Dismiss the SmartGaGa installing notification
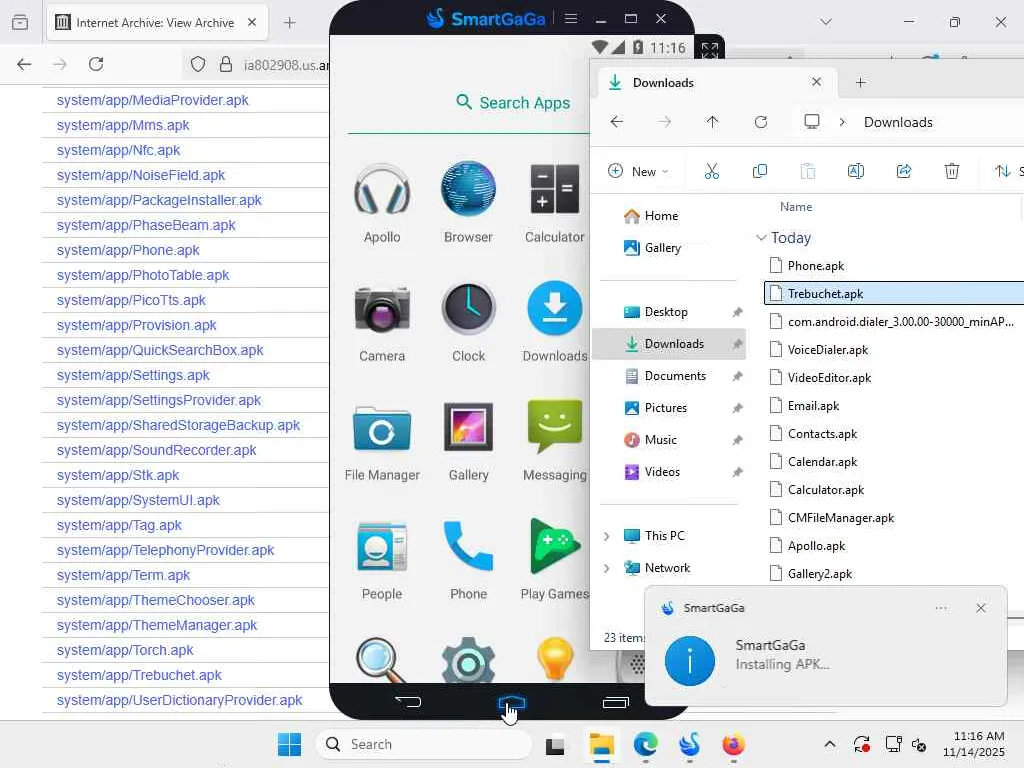The height and width of the screenshot is (768, 1024). click(x=981, y=608)
